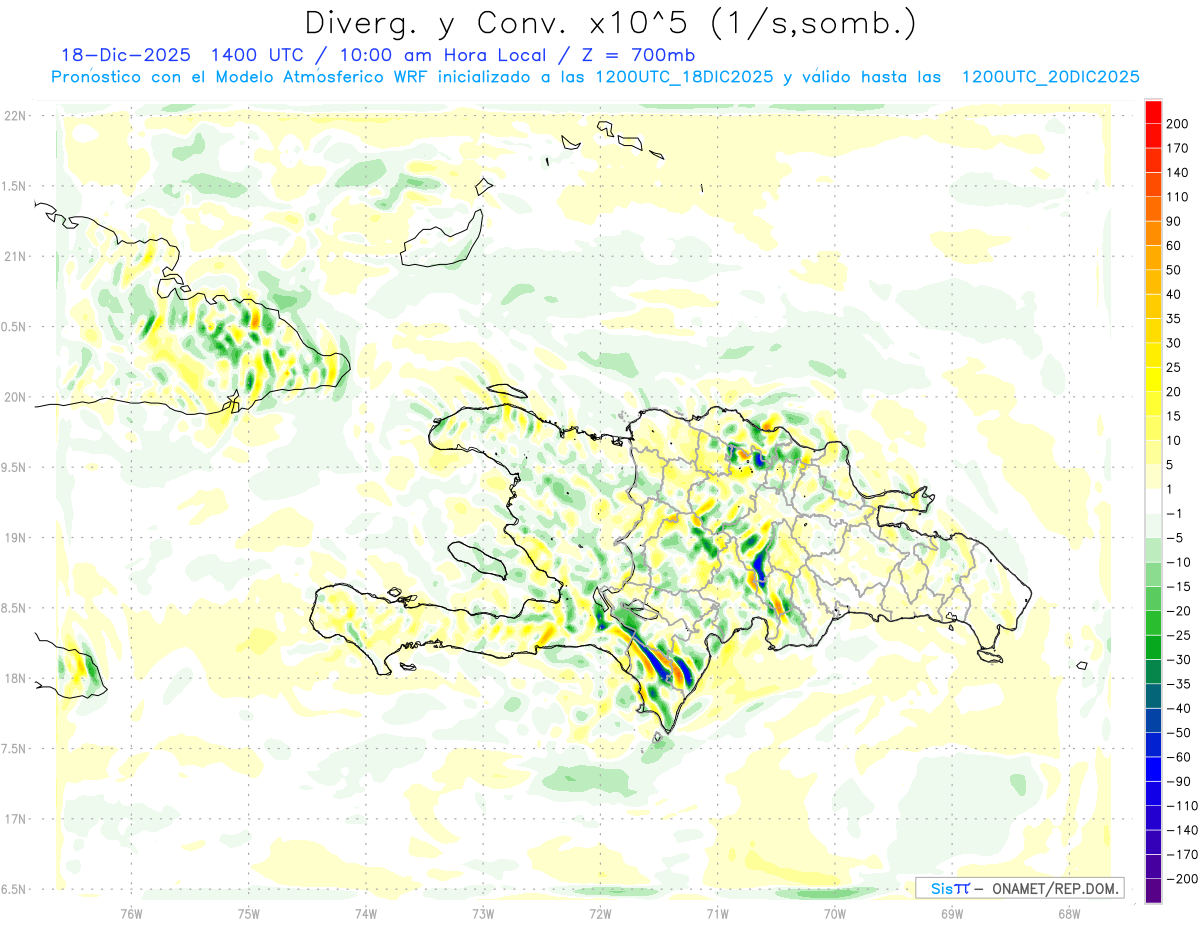Click the '68W' longitude label
This screenshot has width=1200, height=927.
pyautogui.click(x=1069, y=912)
